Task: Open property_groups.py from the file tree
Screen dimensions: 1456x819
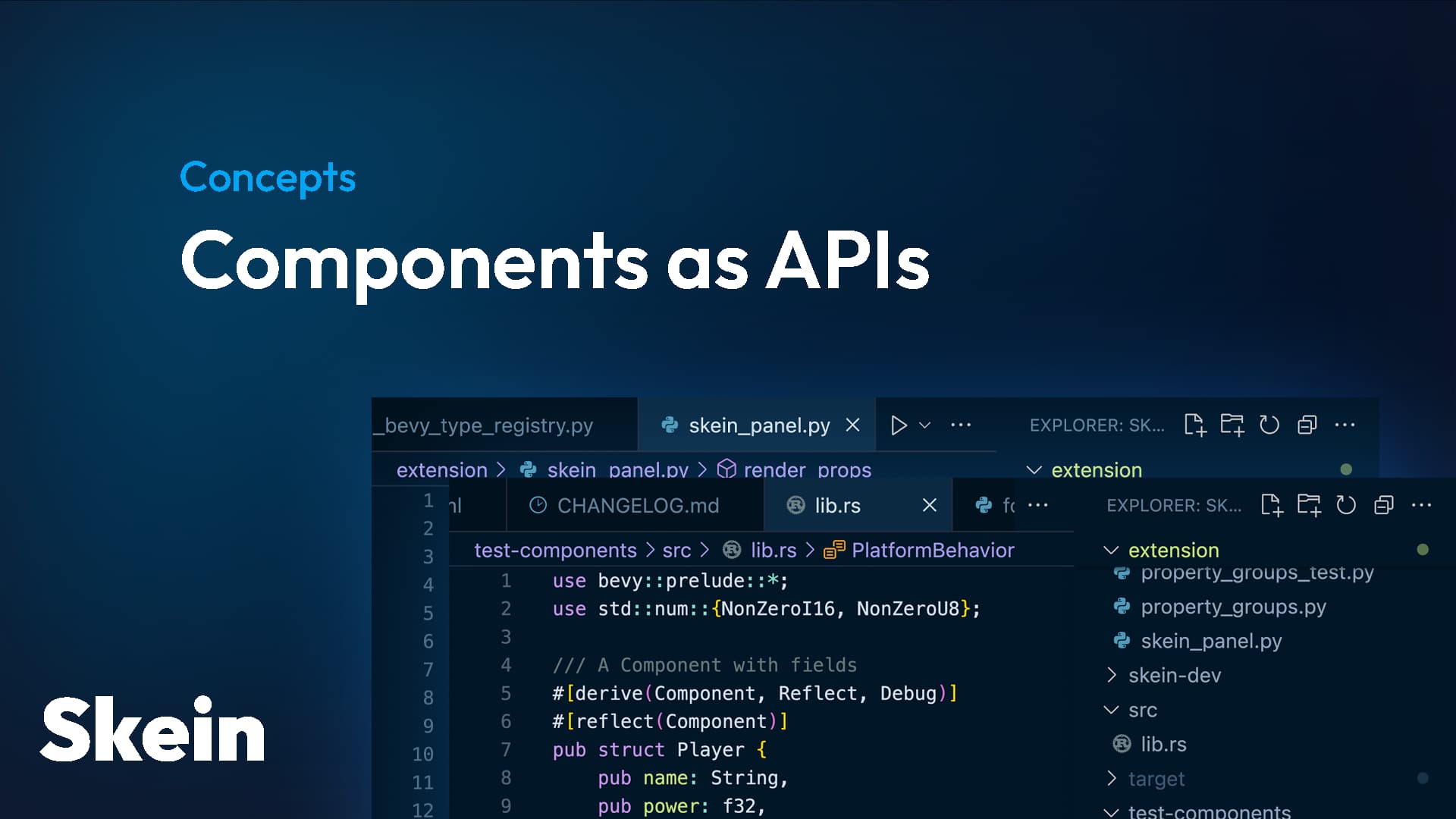Action: coord(1233,607)
